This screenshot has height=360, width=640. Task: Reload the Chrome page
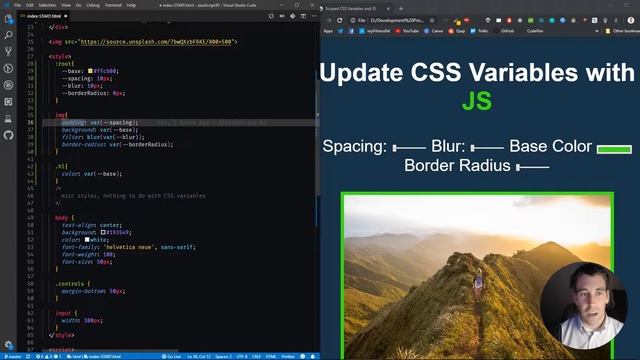tap(340, 20)
